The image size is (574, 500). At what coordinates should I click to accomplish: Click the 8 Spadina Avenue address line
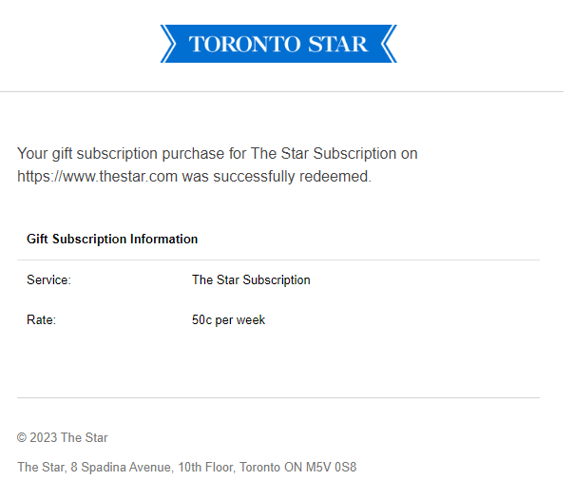pos(187,467)
